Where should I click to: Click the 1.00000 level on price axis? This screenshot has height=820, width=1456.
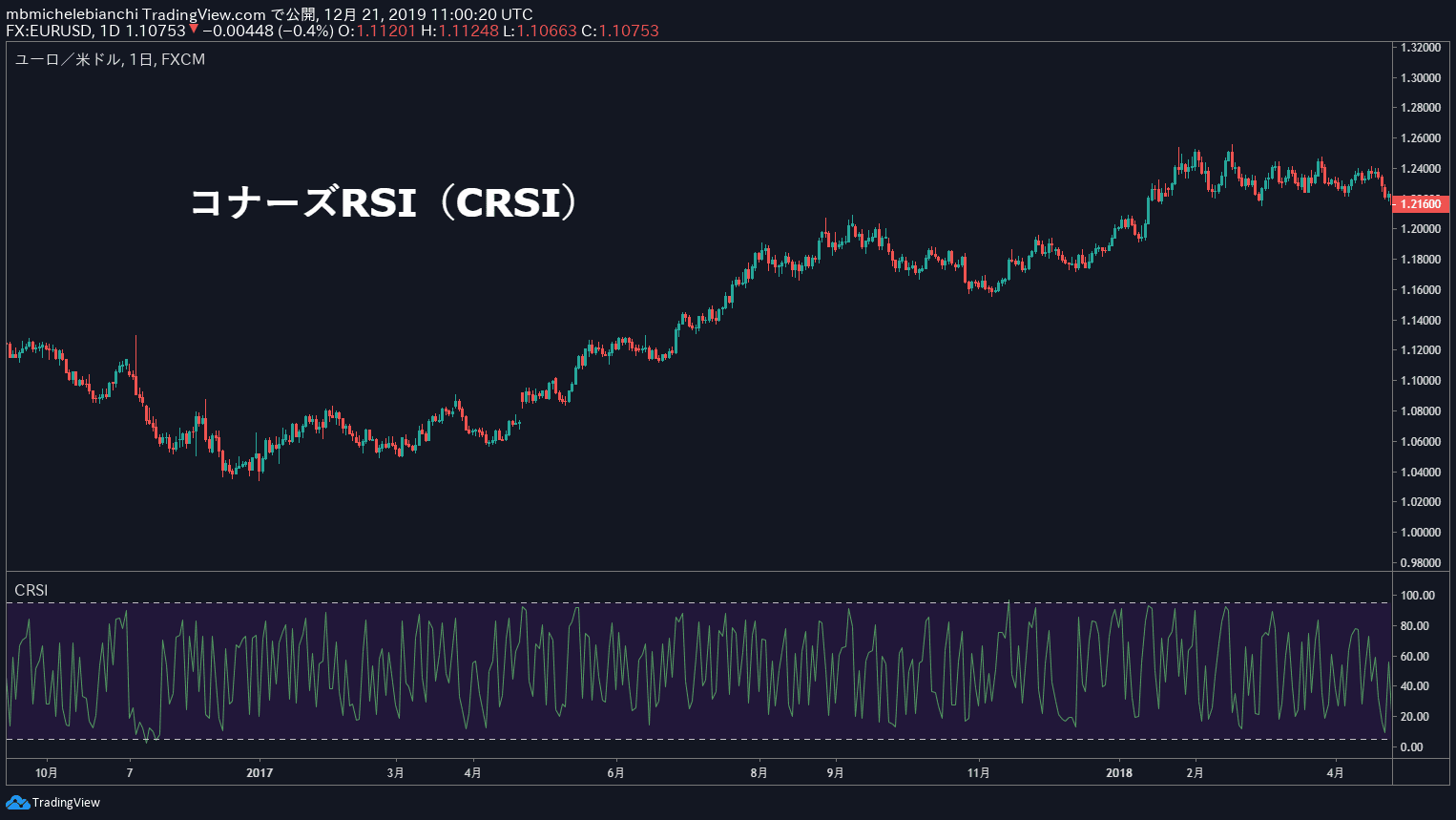pos(1420,533)
